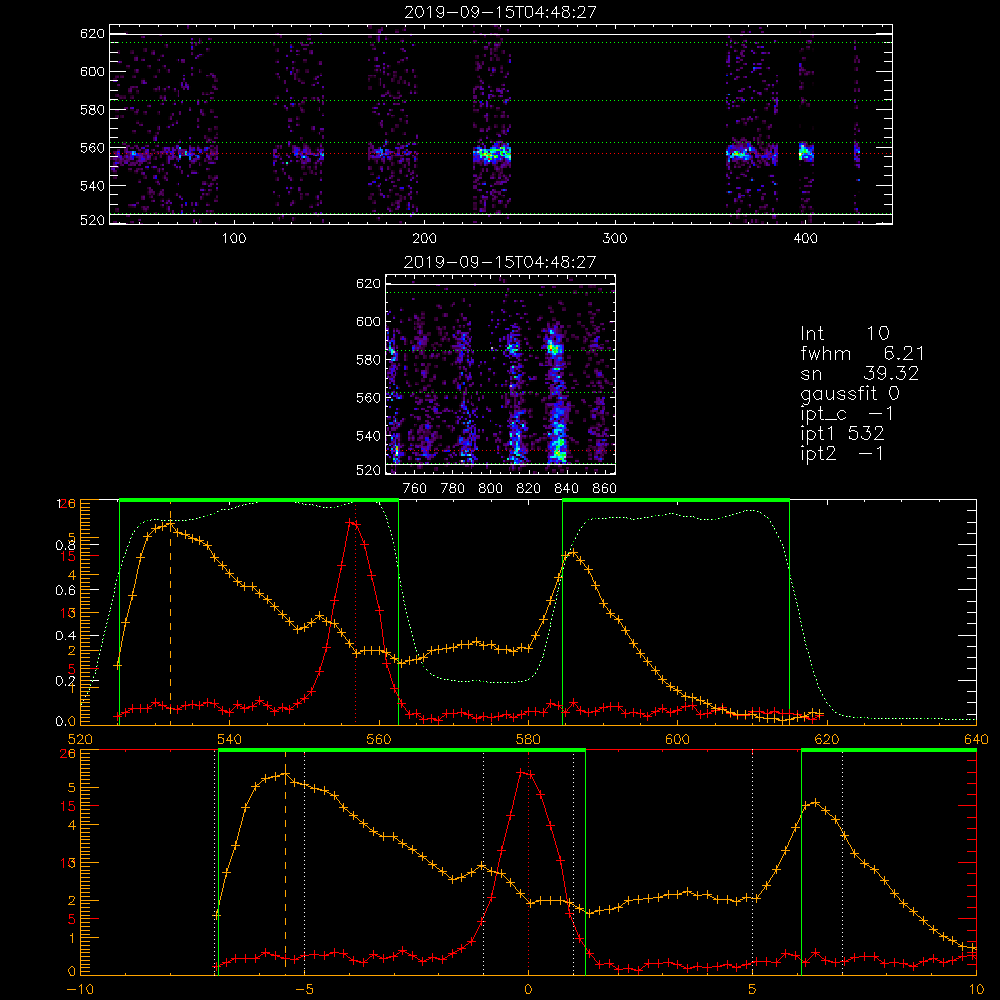Select the 'ipt_c -1' line
The height and width of the screenshot is (1000, 1000).
pos(847,415)
